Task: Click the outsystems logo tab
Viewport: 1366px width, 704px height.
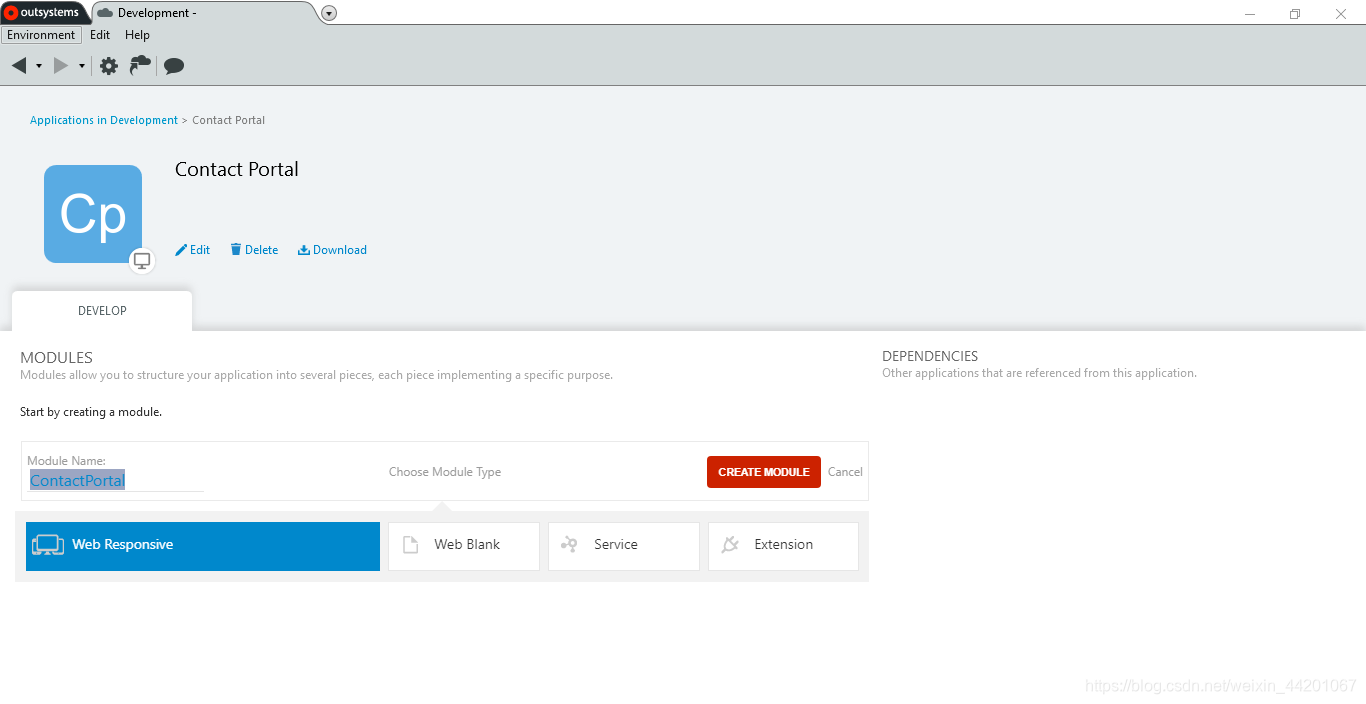Action: click(x=42, y=13)
